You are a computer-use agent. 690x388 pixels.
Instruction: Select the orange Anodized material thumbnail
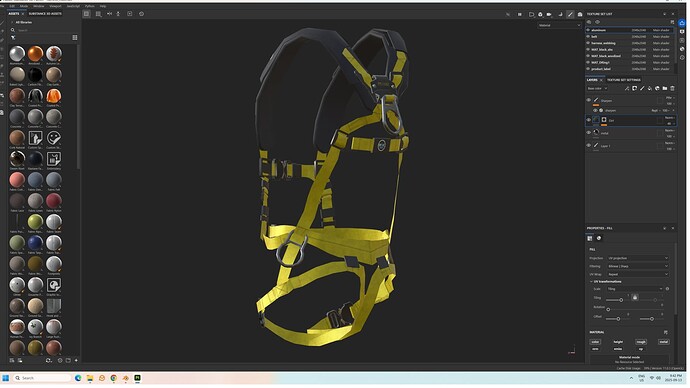coord(35,54)
